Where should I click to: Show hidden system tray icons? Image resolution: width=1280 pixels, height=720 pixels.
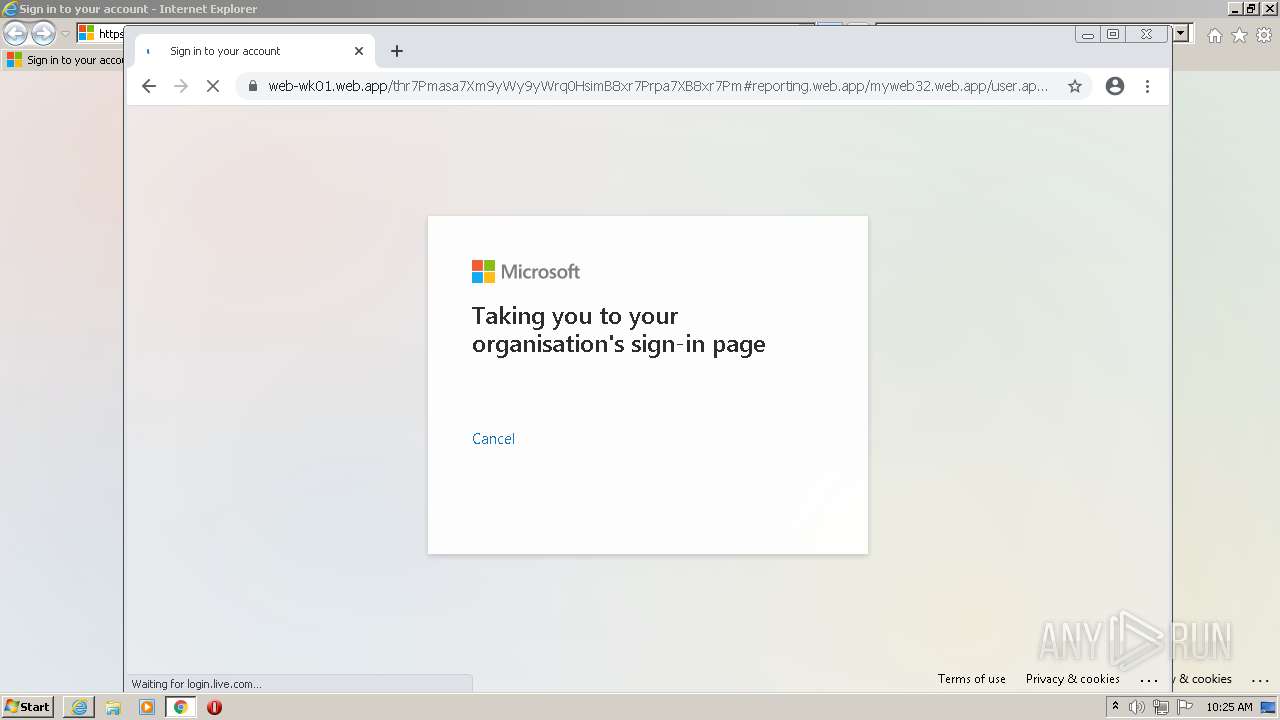(1115, 707)
